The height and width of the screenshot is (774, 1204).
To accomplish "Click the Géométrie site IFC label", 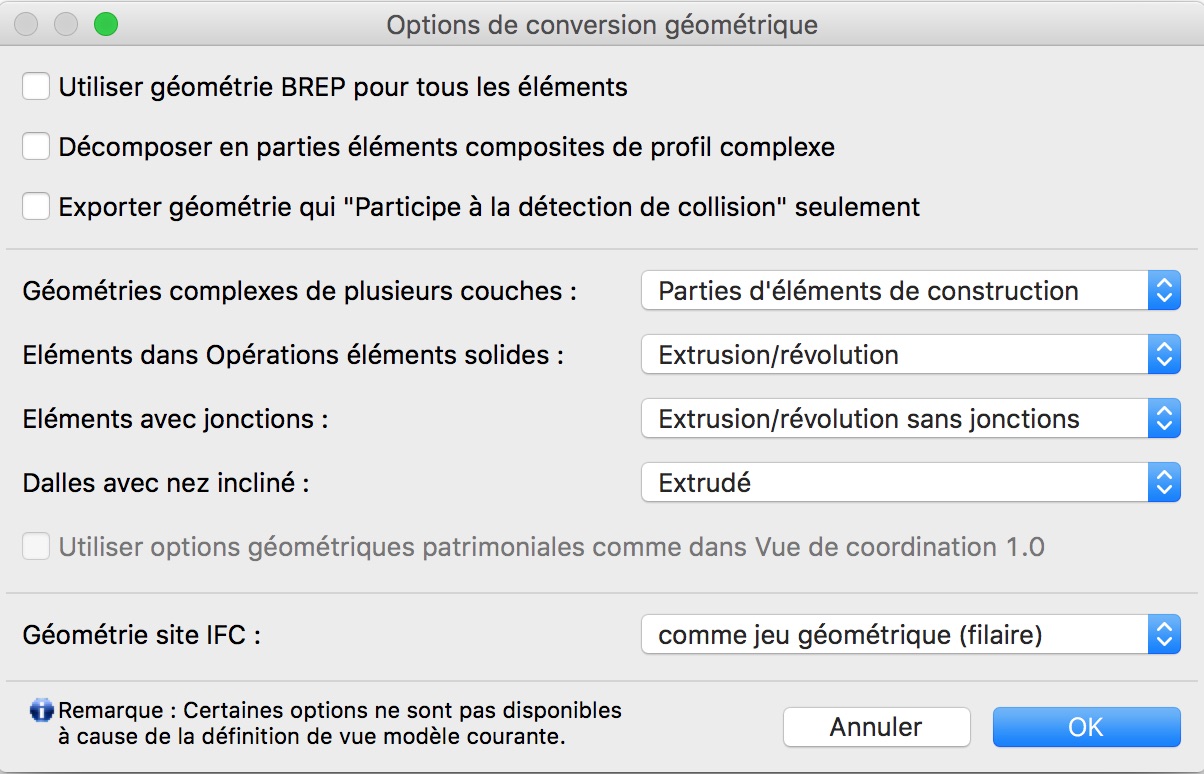I will 141,635.
